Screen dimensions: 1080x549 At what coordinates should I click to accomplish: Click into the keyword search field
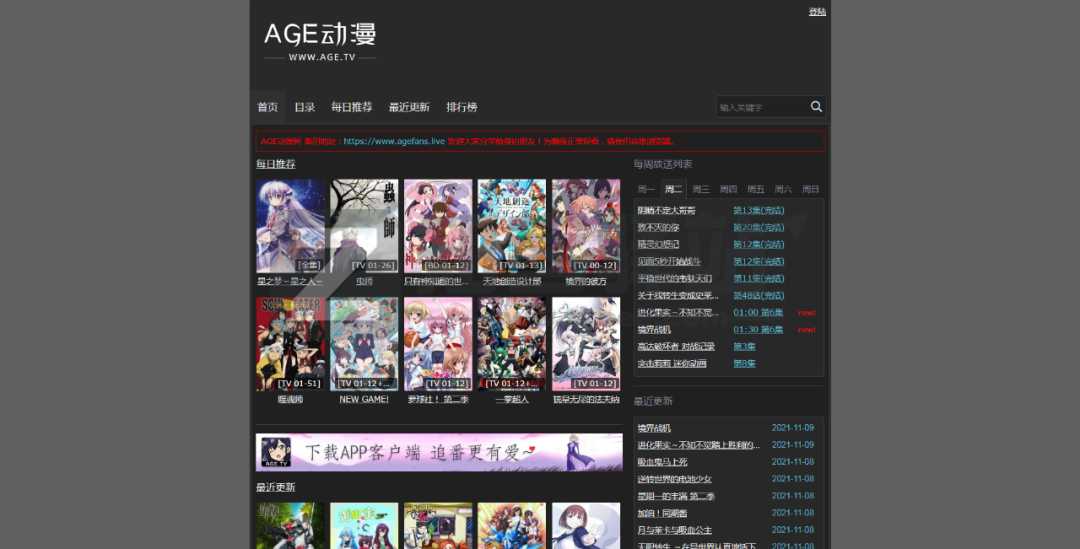761,107
